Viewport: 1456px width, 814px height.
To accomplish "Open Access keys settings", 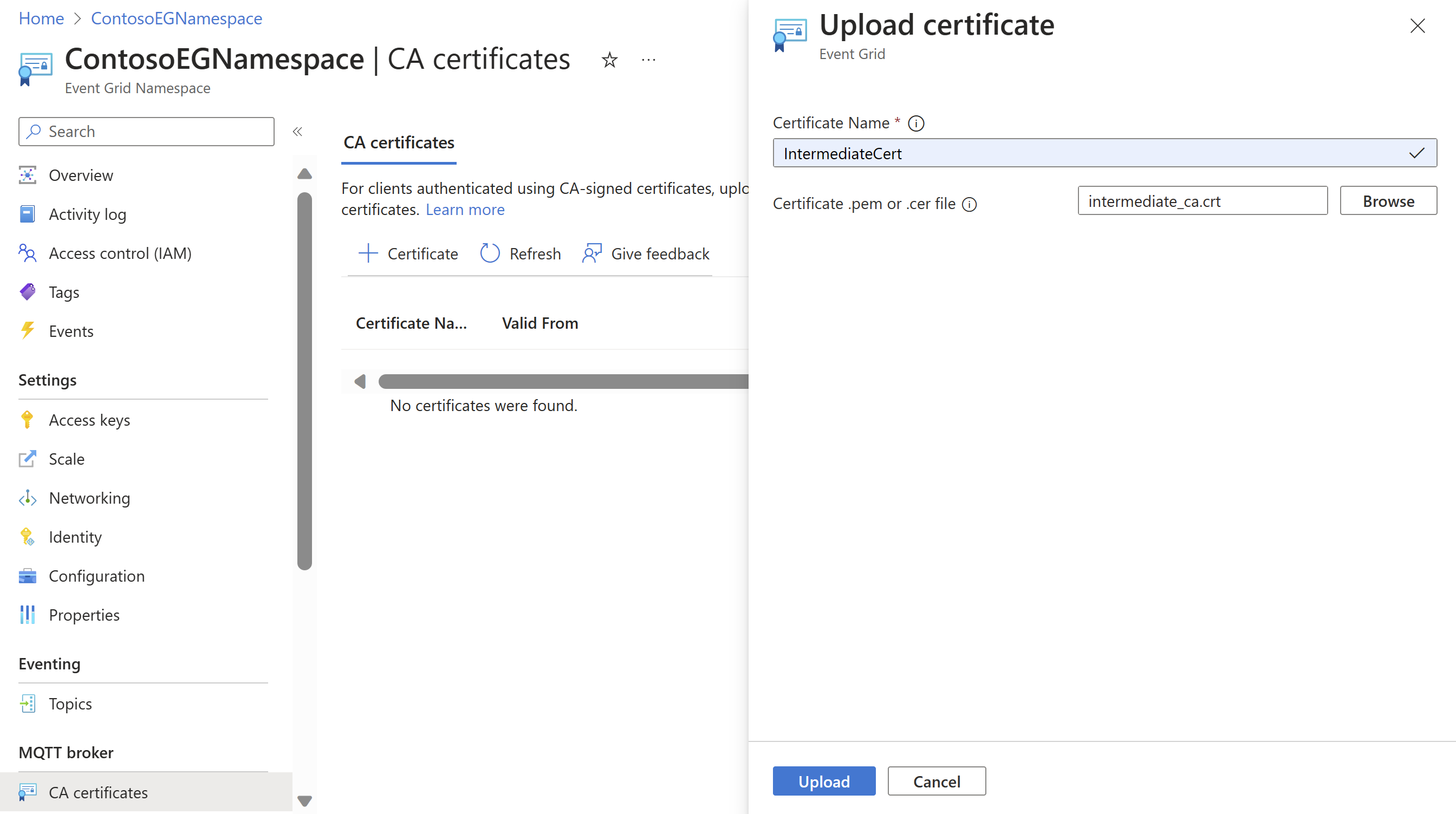I will (x=89, y=420).
